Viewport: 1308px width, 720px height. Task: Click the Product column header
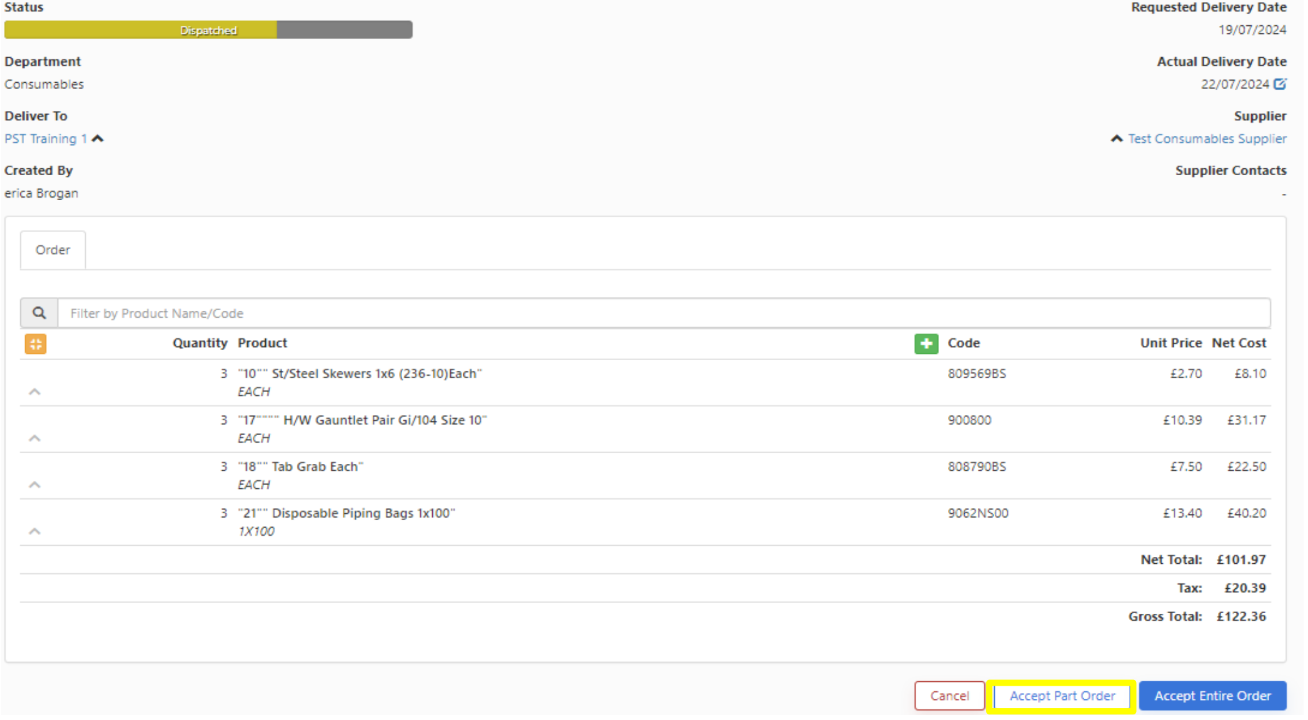[262, 343]
